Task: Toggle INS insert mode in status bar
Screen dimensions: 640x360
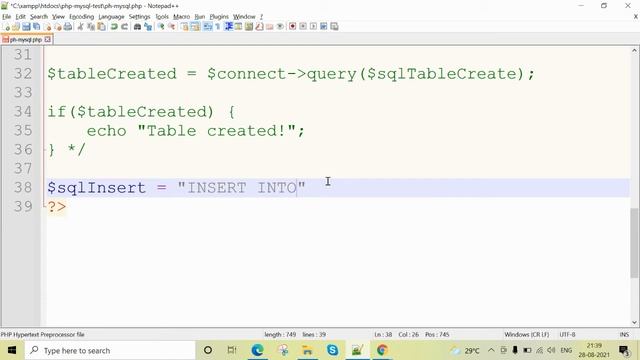Action: click(x=624, y=335)
